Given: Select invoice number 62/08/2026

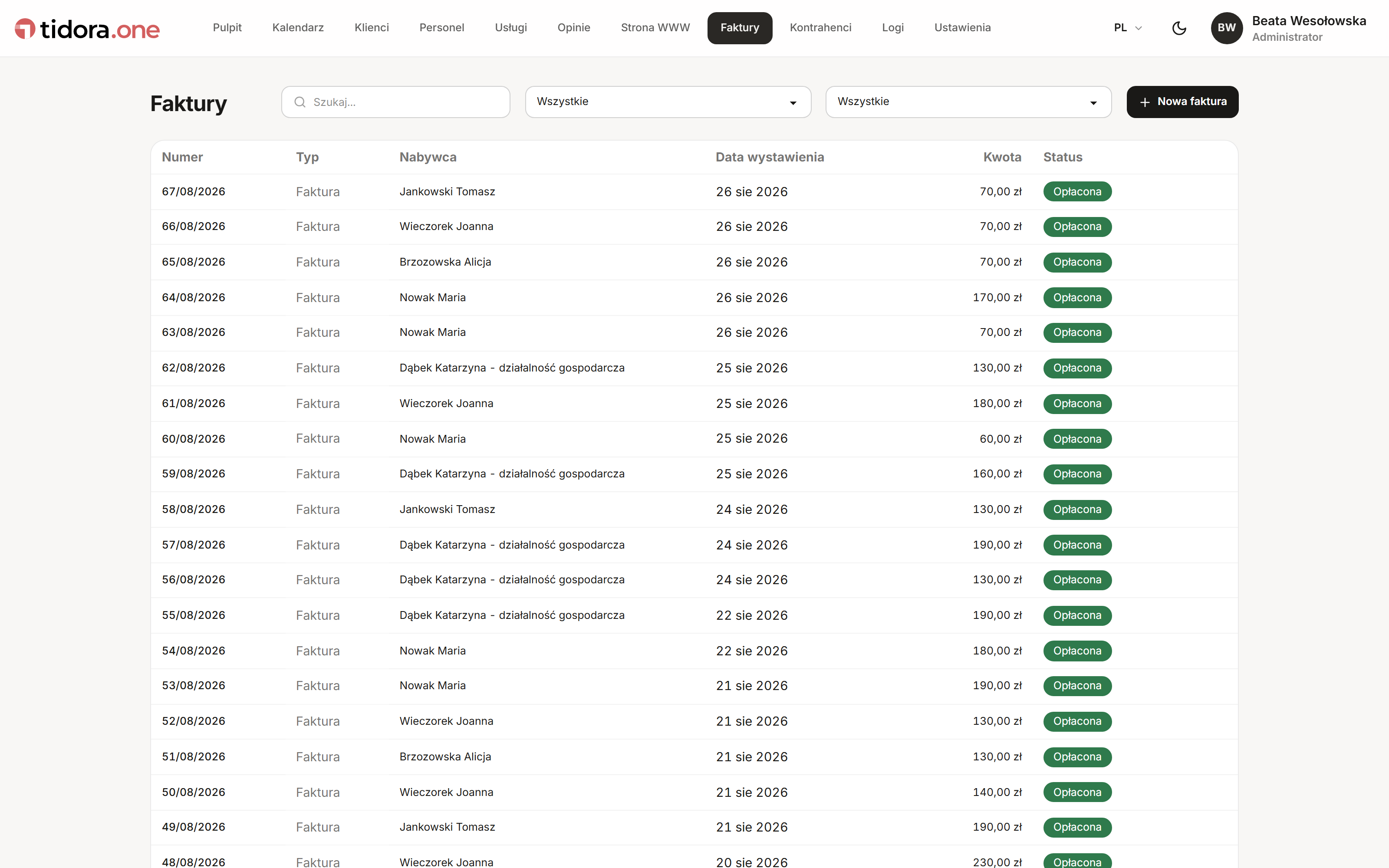Looking at the screenshot, I should (x=194, y=368).
